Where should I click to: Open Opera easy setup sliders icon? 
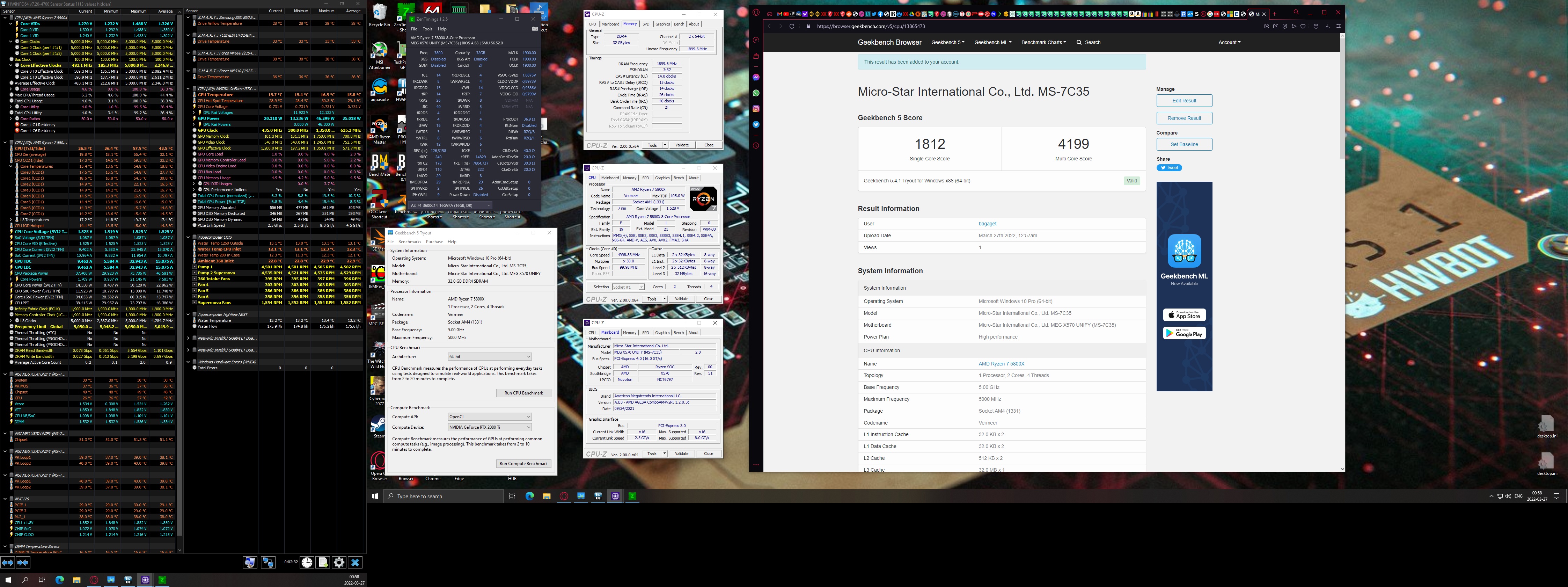point(1339,26)
